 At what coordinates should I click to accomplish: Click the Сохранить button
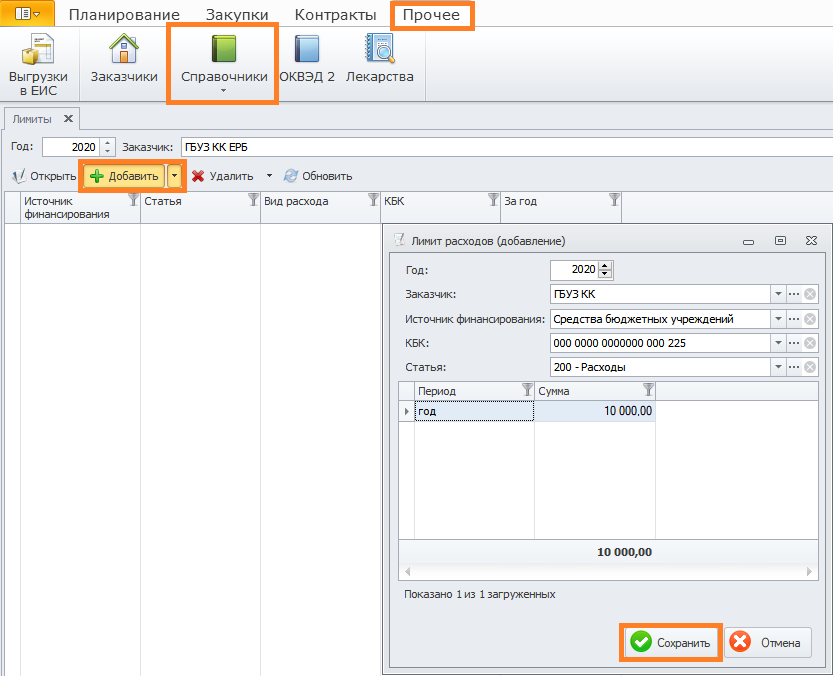[670, 643]
